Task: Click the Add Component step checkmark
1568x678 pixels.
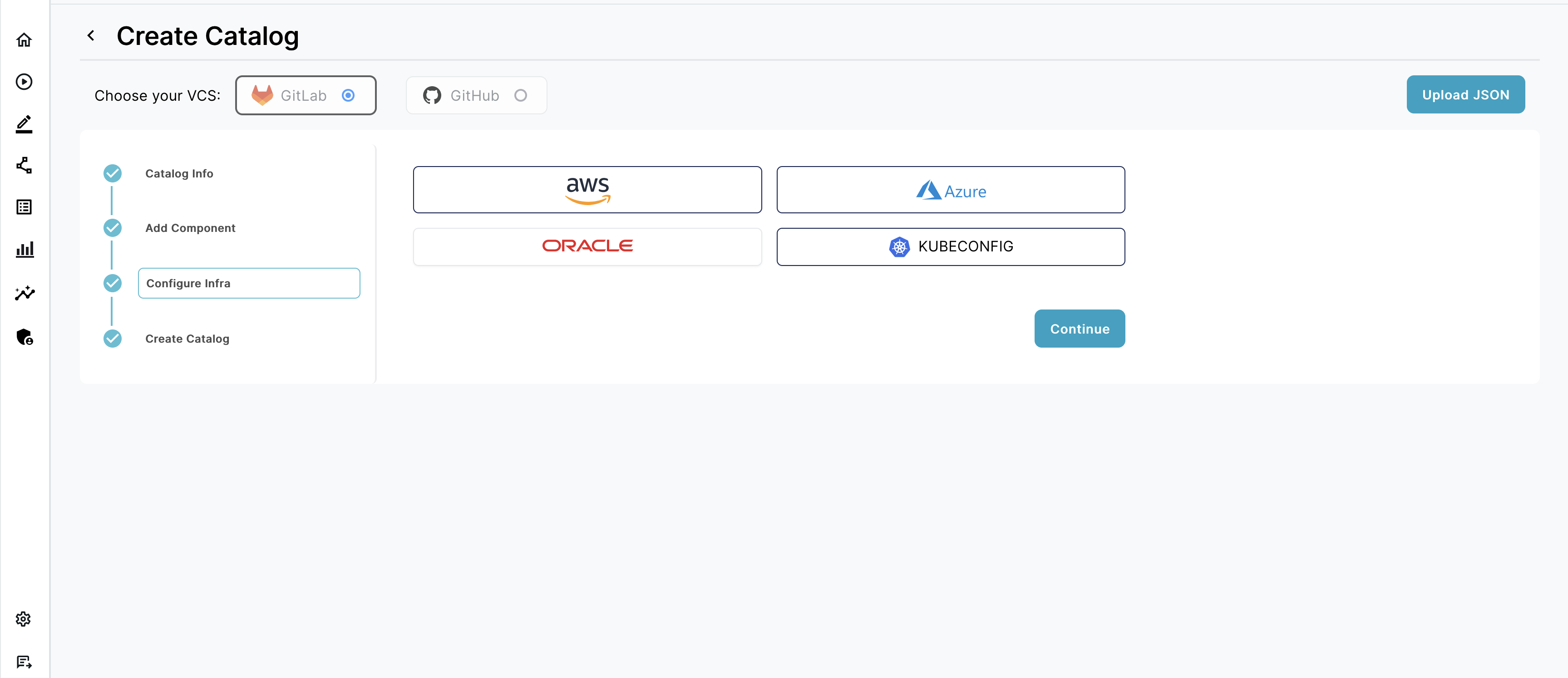Action: (113, 228)
